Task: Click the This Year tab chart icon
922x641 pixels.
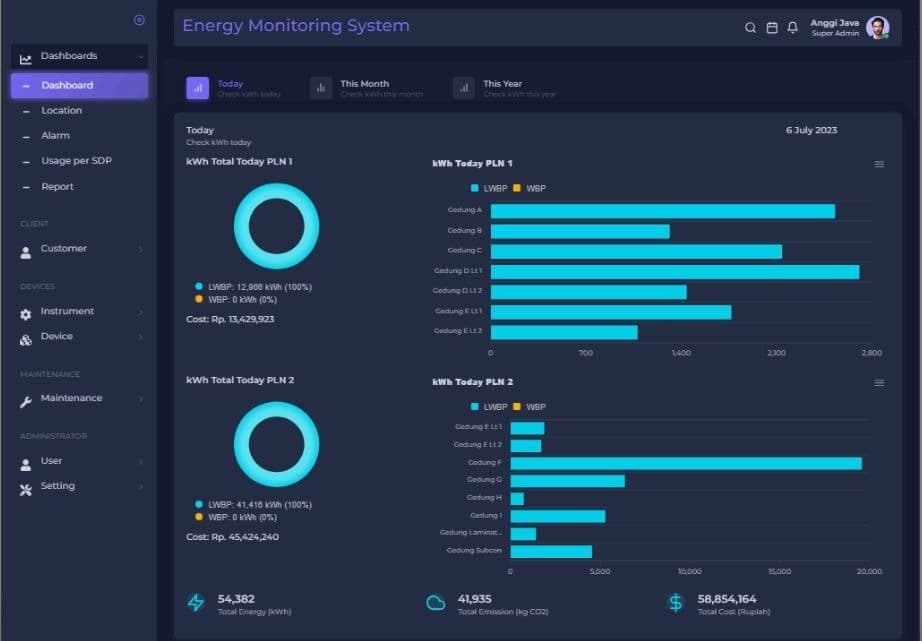Action: 464,88
